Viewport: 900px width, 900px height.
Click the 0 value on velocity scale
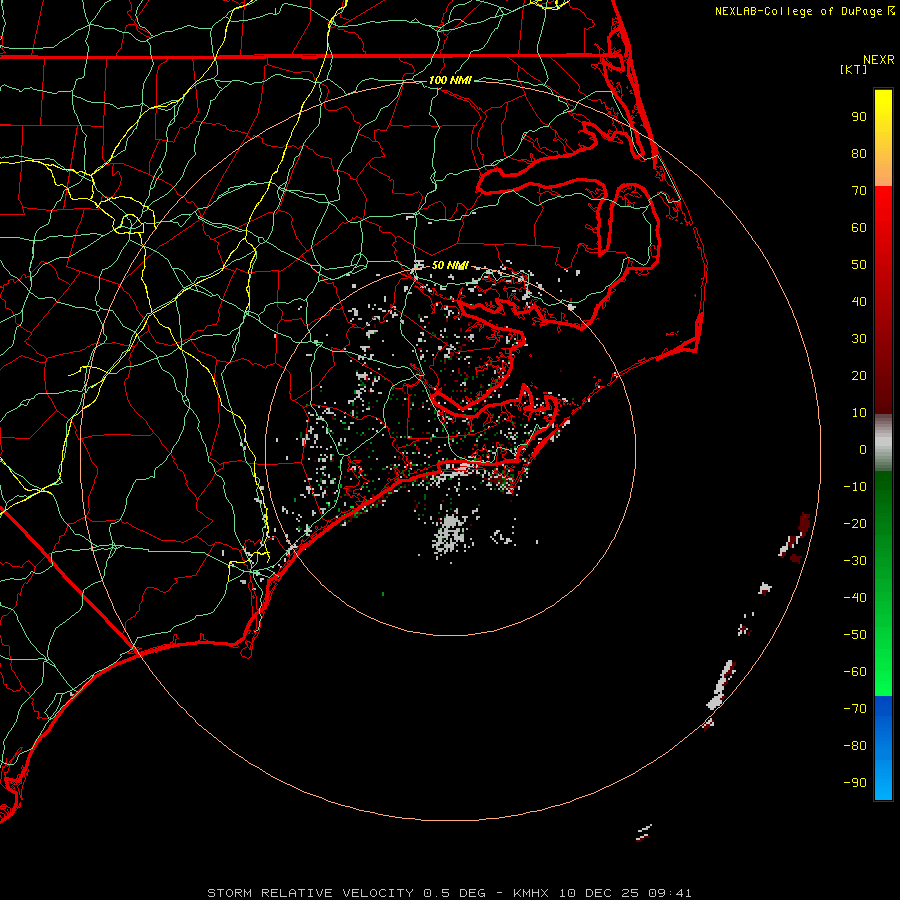tap(863, 449)
